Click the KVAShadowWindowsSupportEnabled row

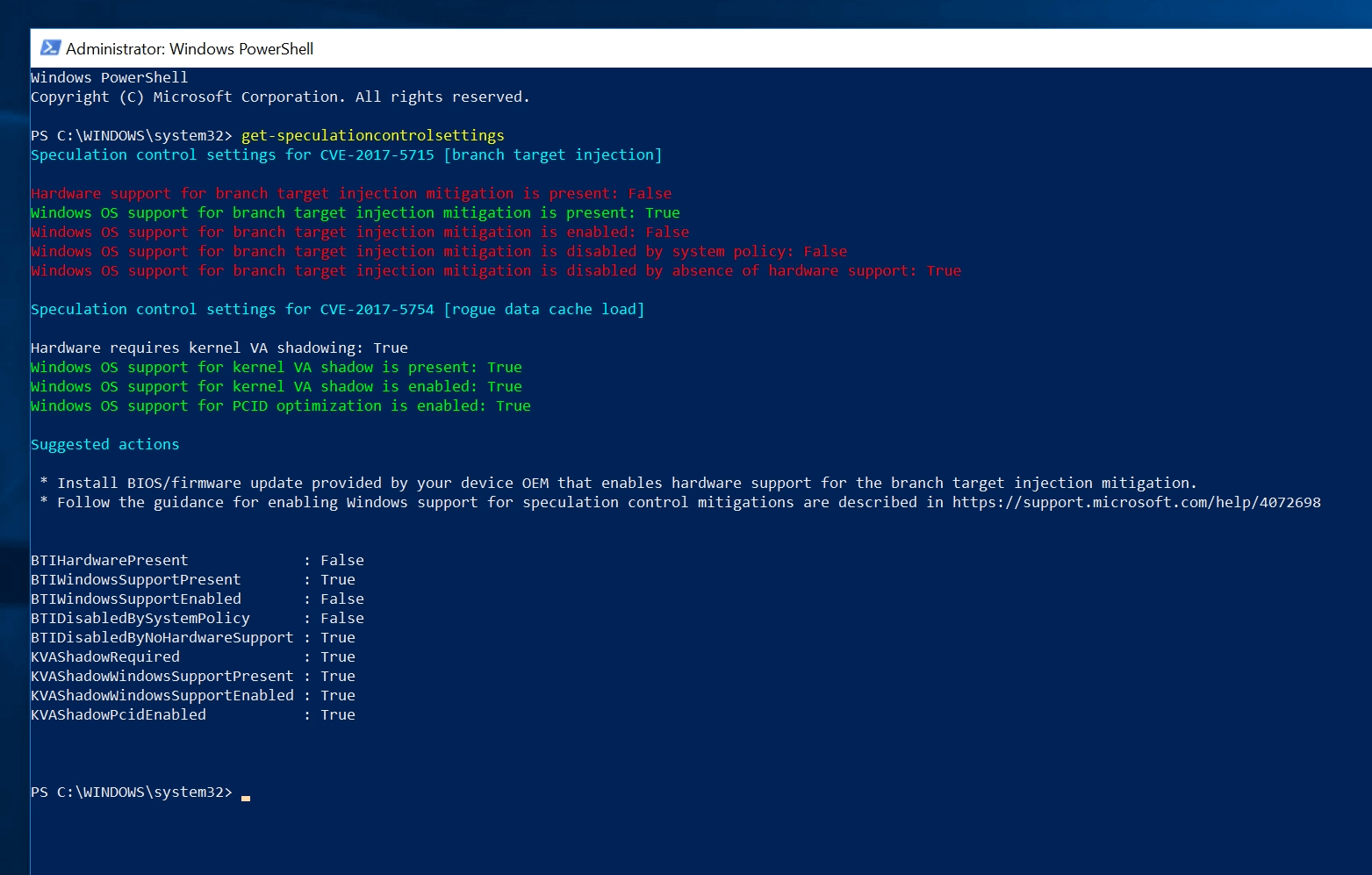click(x=193, y=696)
